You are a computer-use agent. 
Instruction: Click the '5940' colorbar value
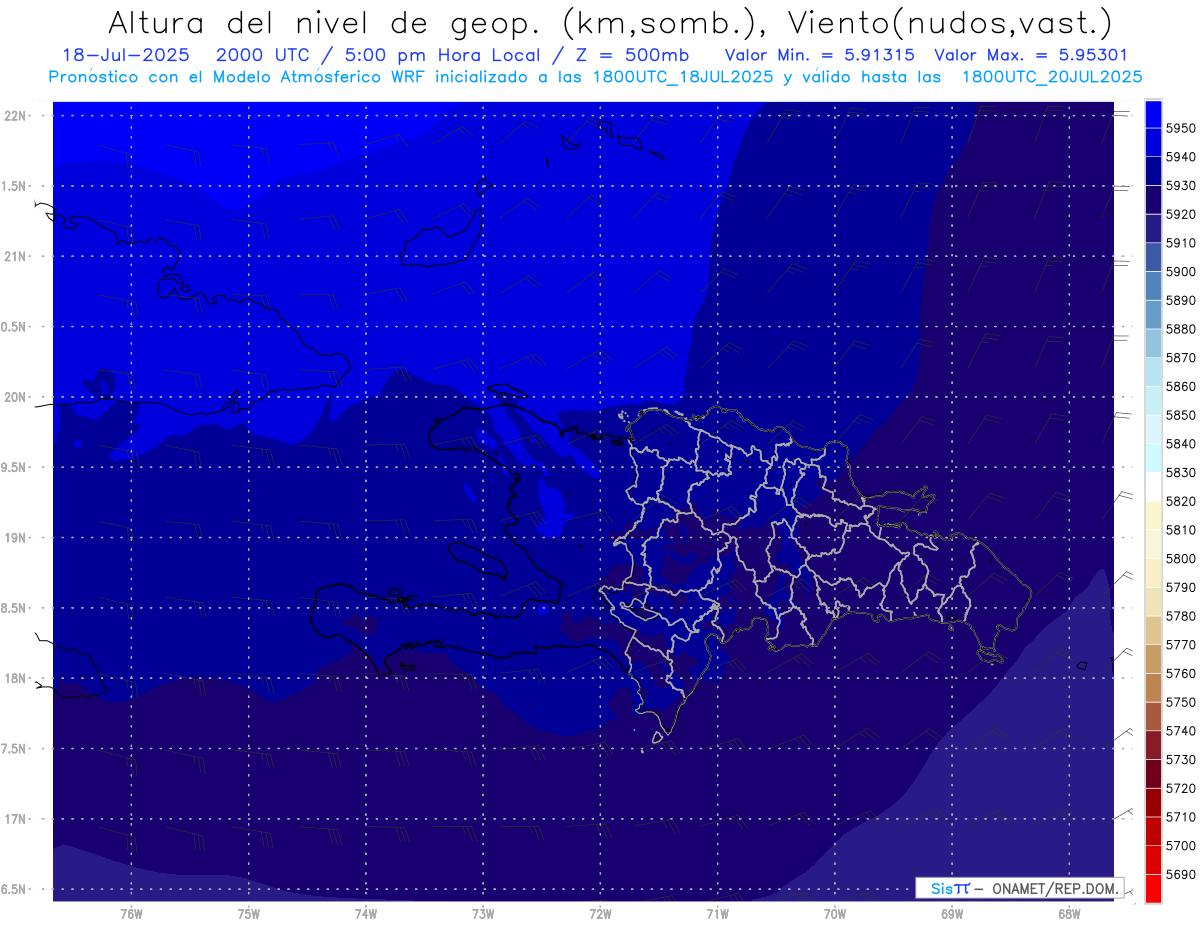coord(1181,158)
